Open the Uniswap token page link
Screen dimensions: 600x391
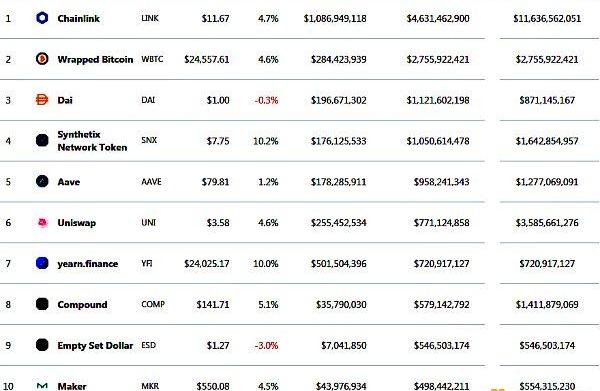click(77, 223)
